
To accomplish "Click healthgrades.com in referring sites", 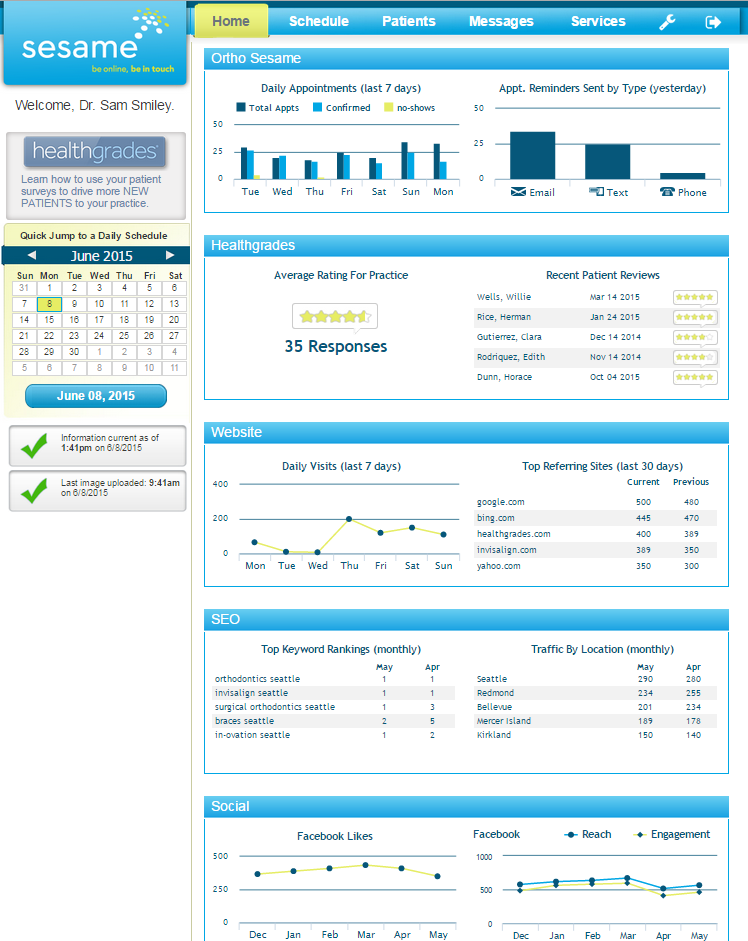I will click(x=513, y=534).
